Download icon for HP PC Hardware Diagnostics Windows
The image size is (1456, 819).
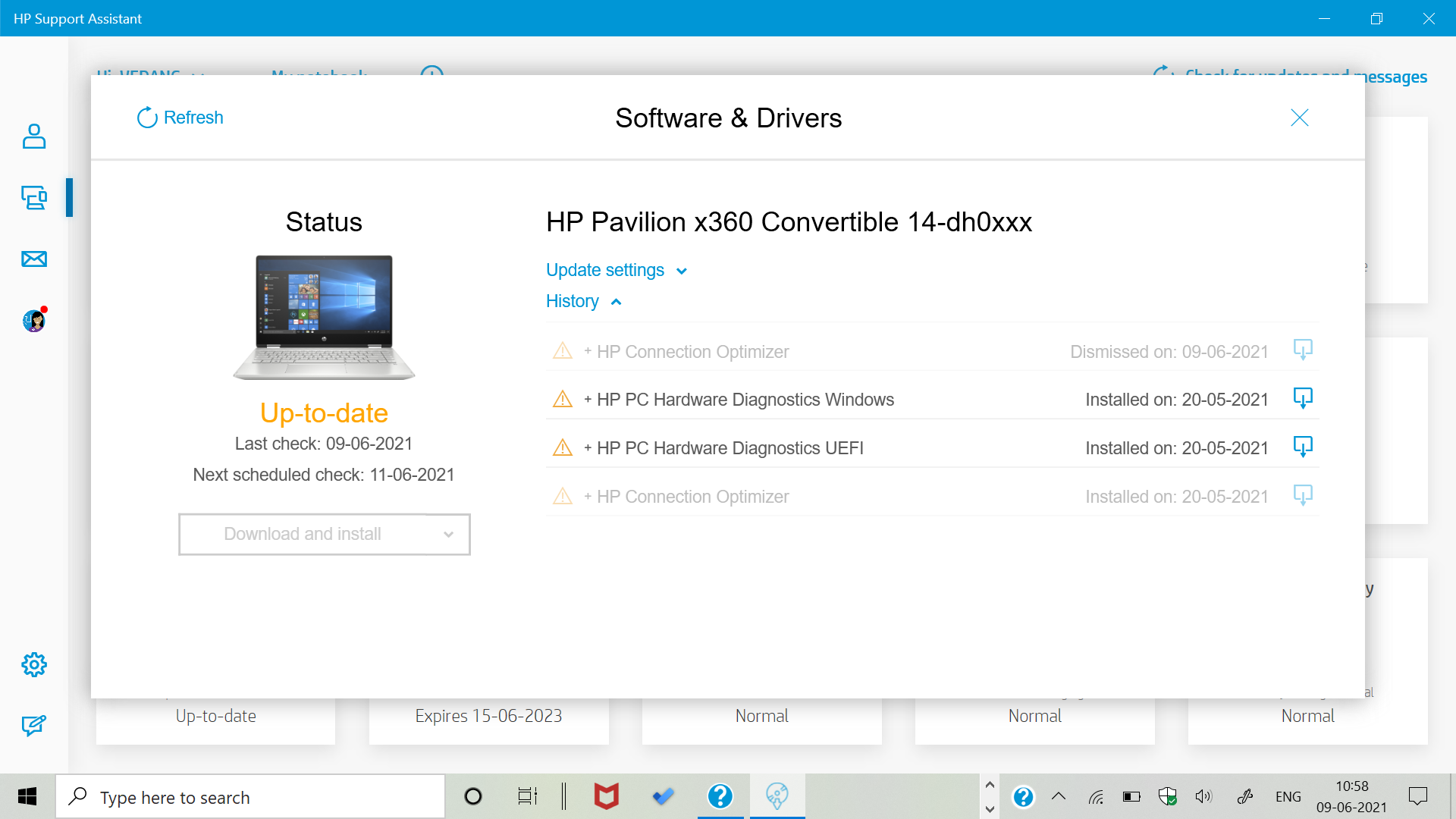point(1302,399)
